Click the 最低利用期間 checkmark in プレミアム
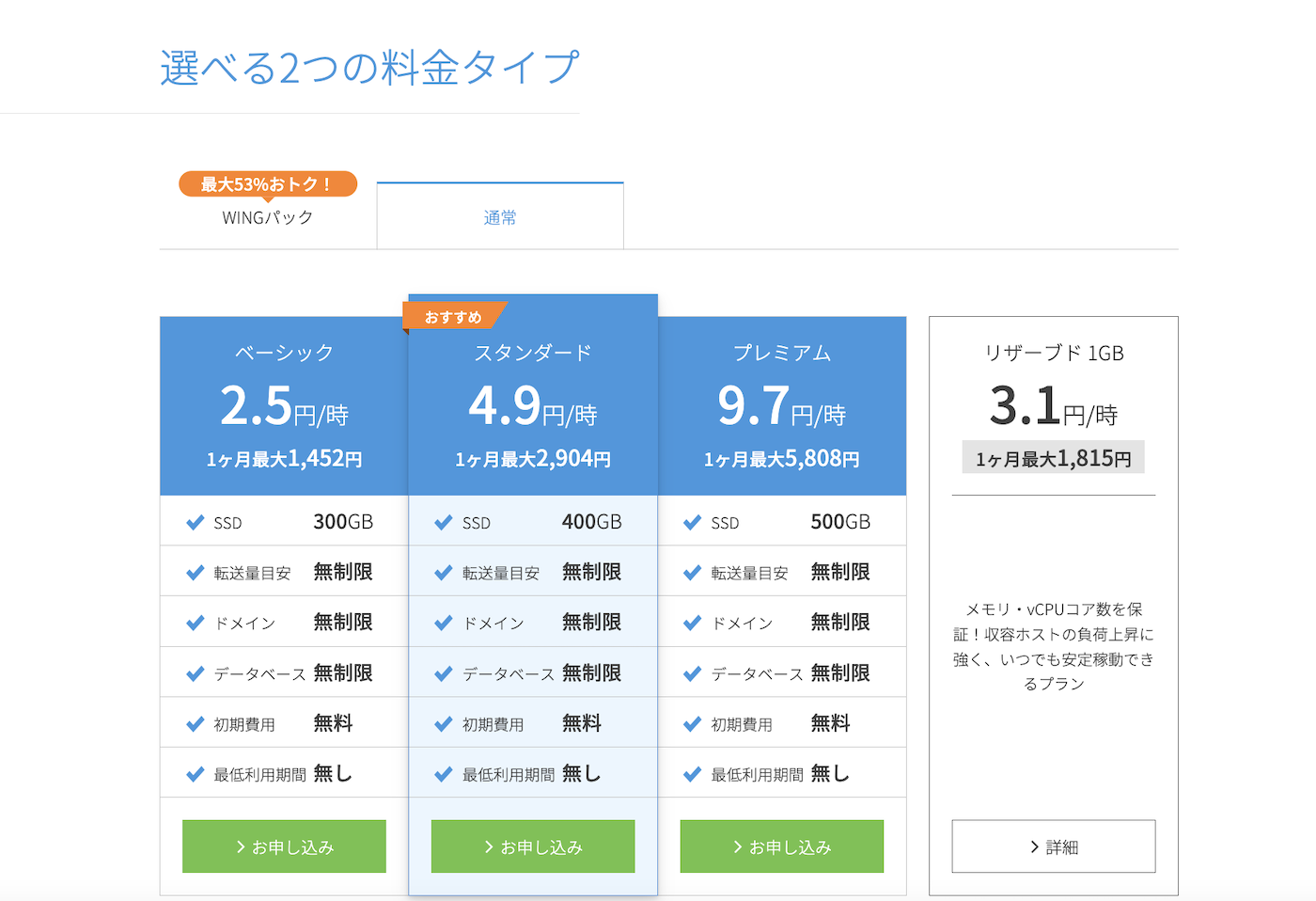 point(693,774)
